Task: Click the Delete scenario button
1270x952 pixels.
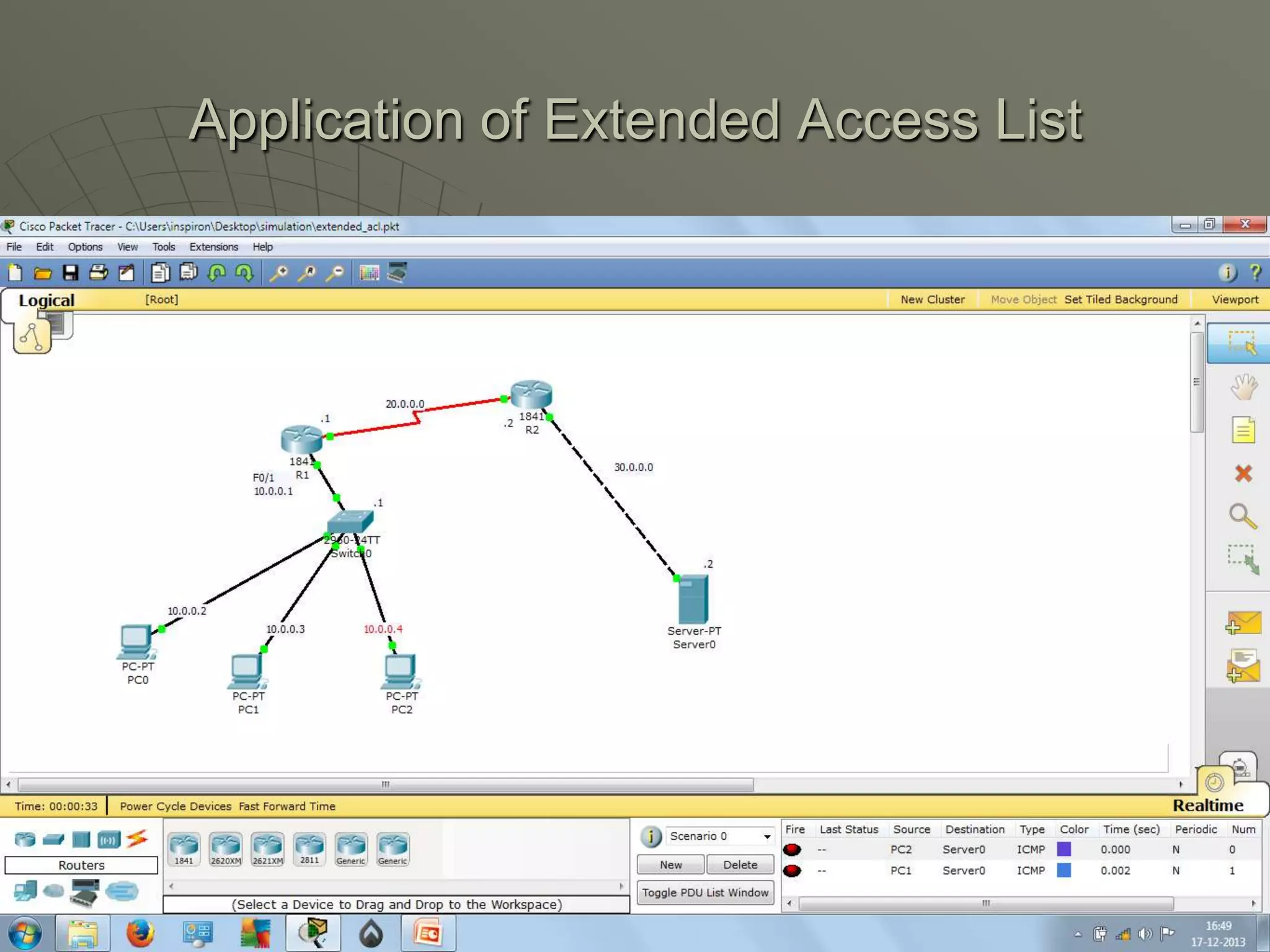Action: [x=740, y=865]
